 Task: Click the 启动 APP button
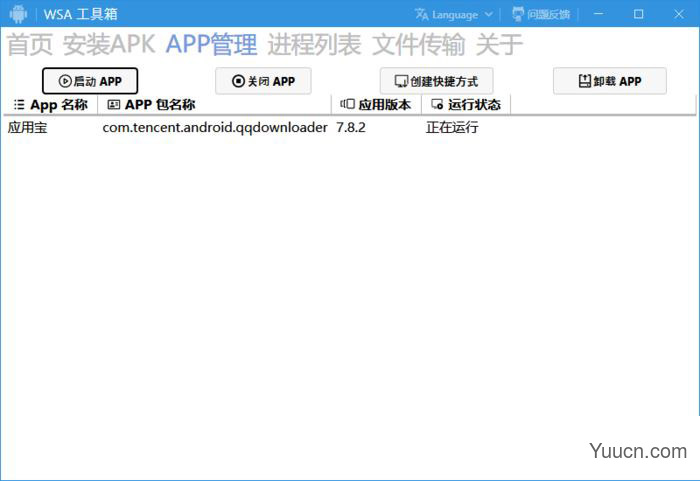90,81
